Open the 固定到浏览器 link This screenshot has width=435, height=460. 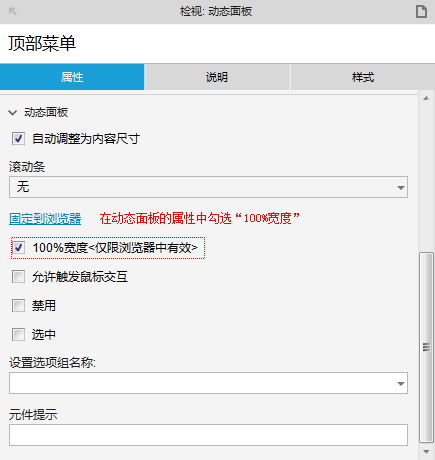click(45, 219)
